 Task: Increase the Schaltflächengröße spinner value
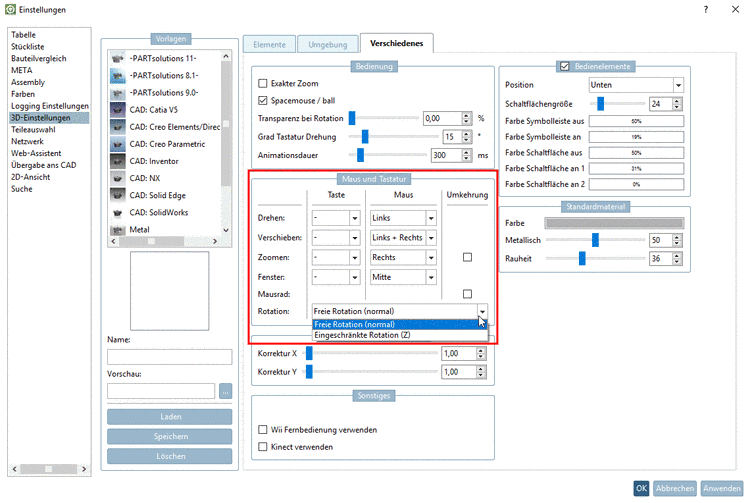click(x=677, y=101)
